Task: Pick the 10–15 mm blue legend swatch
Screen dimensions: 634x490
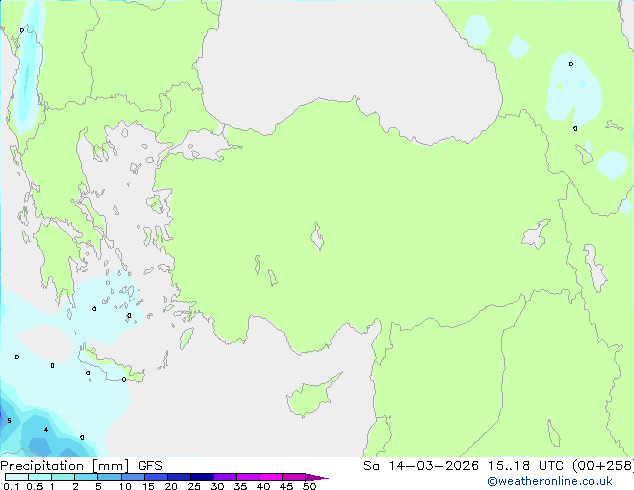Action: (x=132, y=477)
